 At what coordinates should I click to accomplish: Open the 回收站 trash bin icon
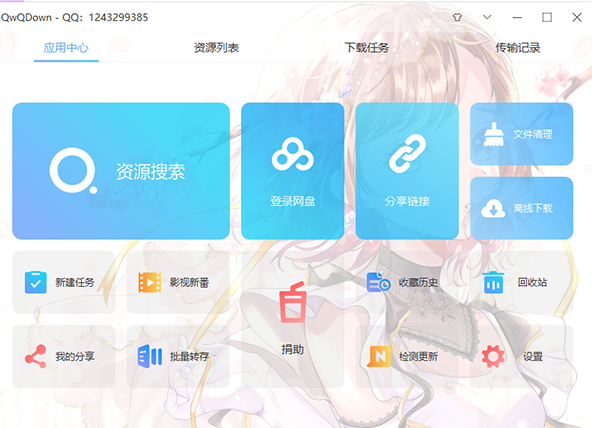(493, 282)
